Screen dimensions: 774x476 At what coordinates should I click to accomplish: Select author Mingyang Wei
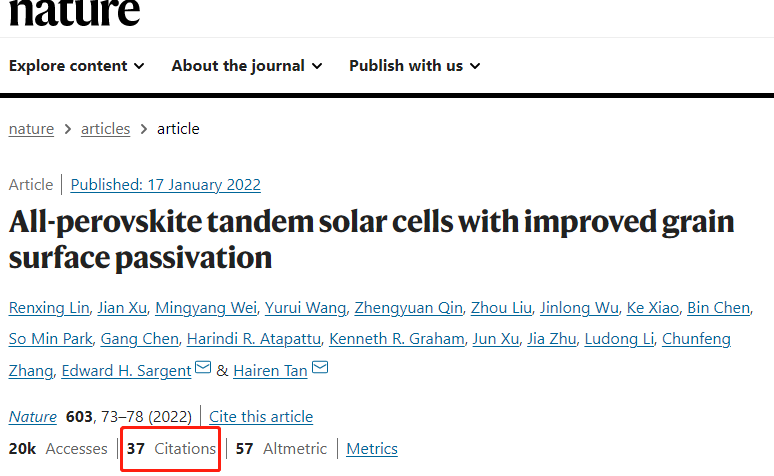pos(206,308)
